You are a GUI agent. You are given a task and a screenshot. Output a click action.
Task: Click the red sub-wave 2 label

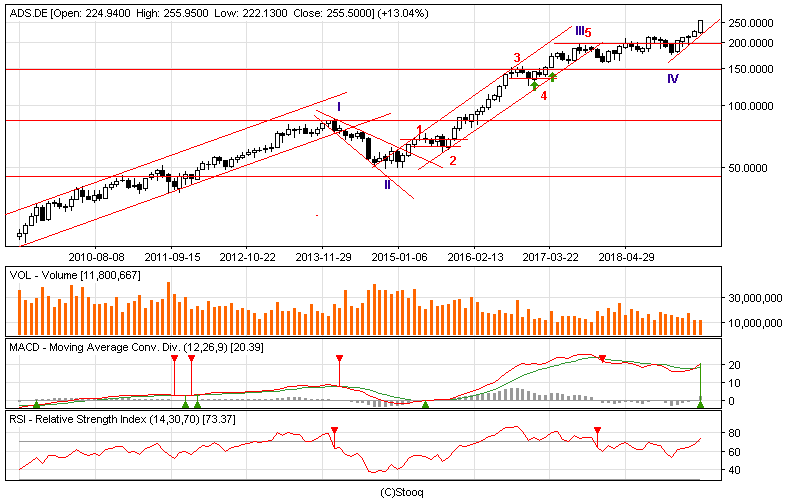pyautogui.click(x=453, y=161)
